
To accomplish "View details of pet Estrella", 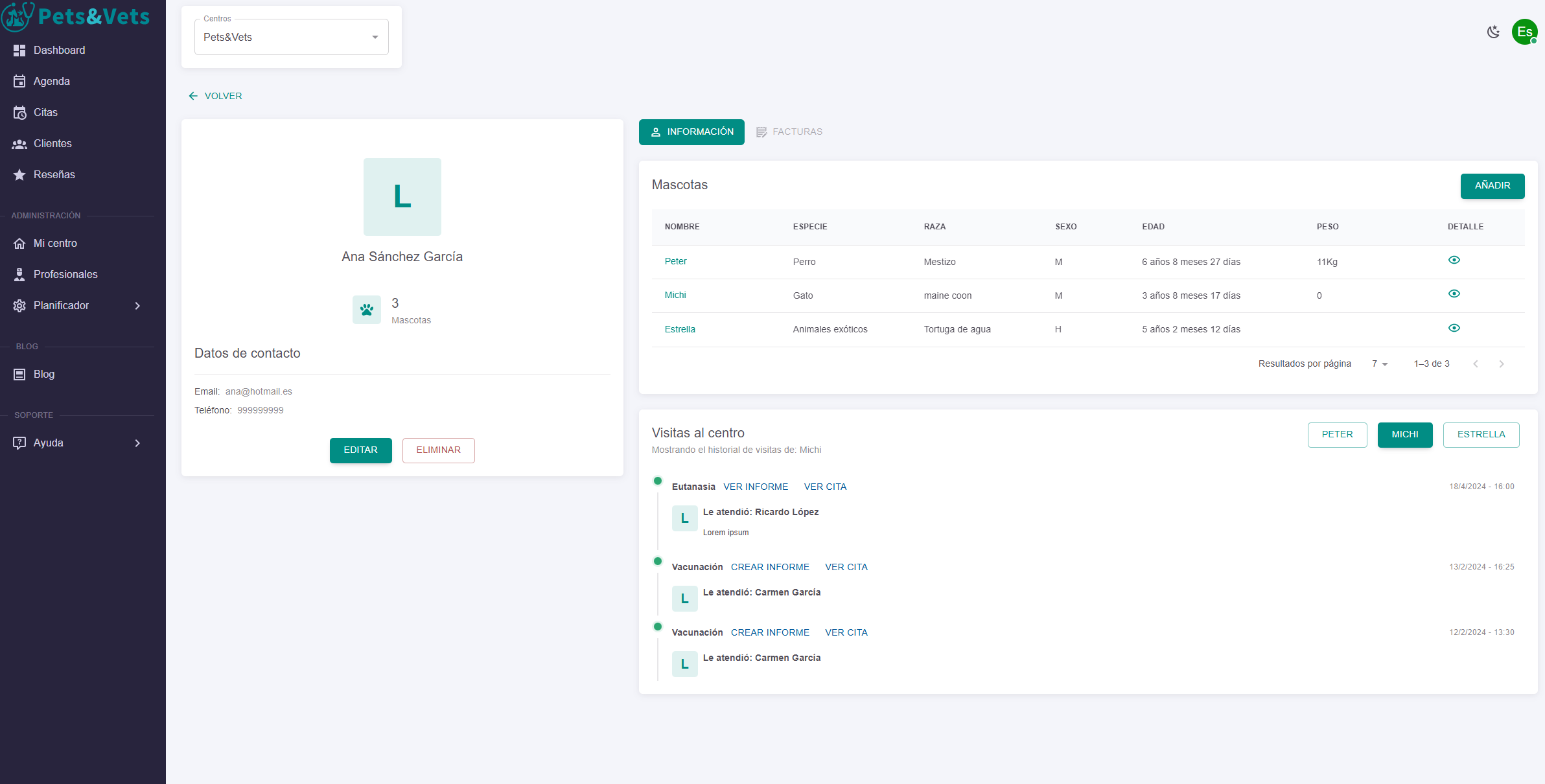I will [1454, 328].
